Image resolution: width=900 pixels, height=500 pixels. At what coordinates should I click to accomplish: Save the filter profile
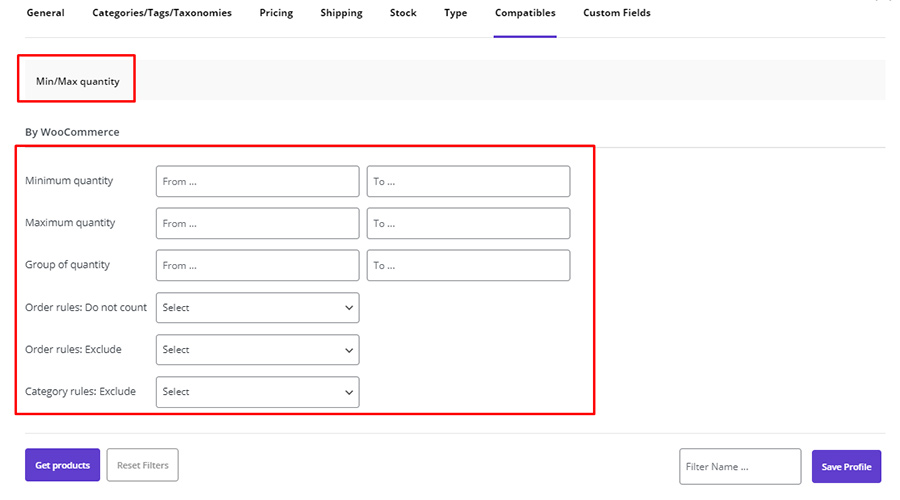coord(846,467)
